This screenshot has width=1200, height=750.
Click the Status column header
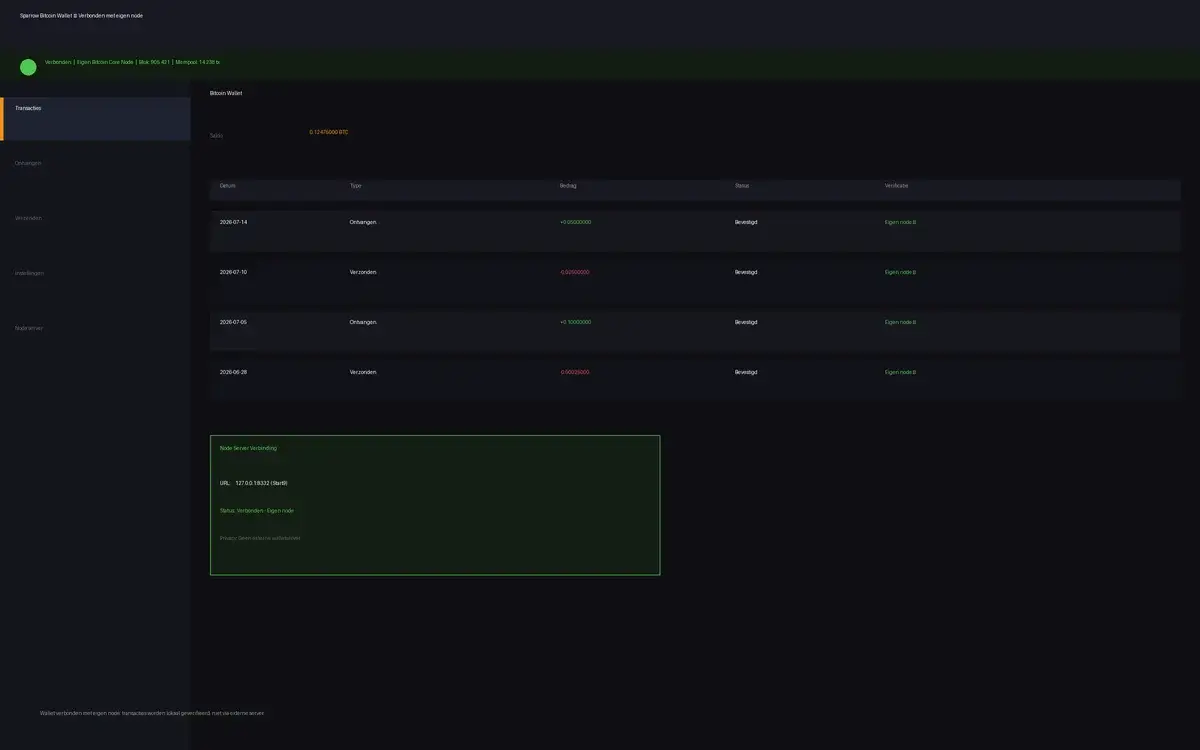(742, 186)
